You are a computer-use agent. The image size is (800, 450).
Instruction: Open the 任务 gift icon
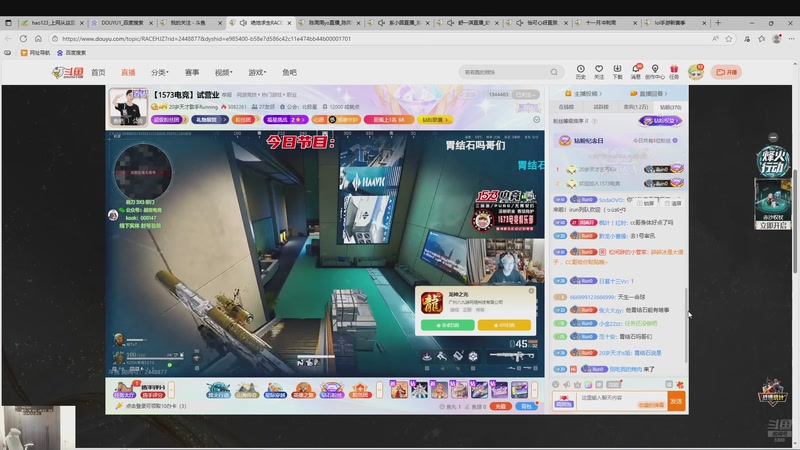point(674,72)
